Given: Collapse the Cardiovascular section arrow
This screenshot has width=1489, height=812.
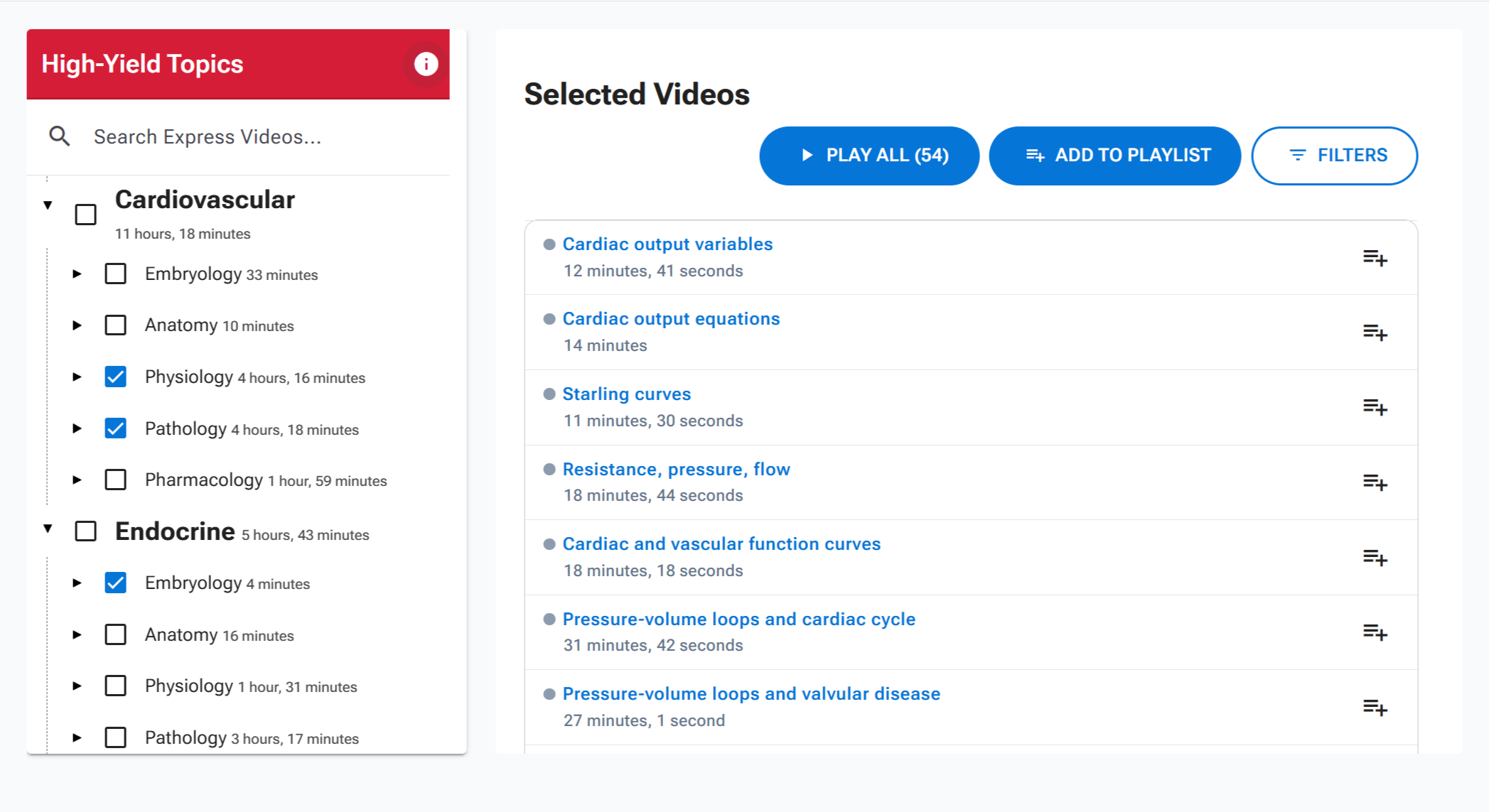Looking at the screenshot, I should coord(48,205).
